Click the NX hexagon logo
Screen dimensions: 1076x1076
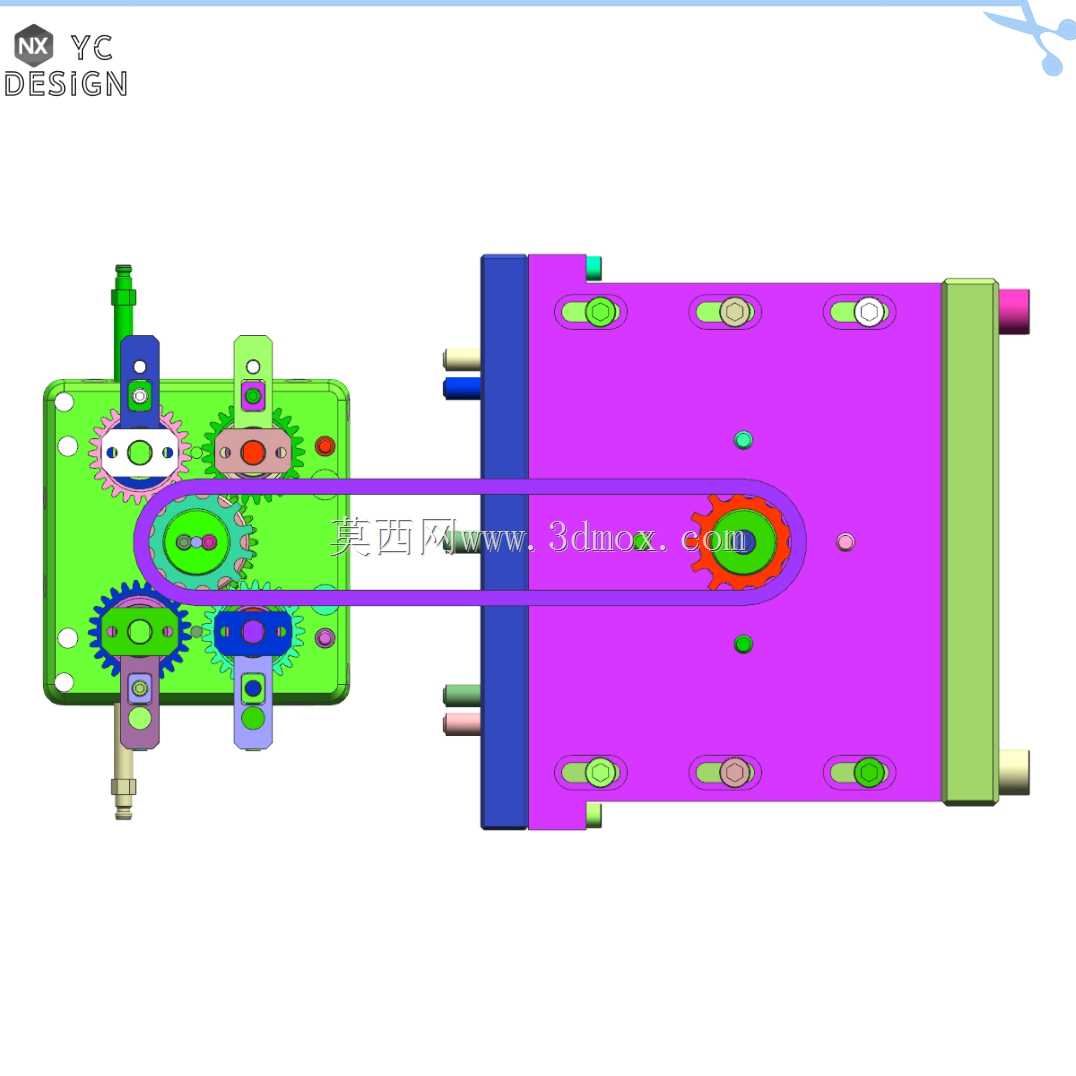point(34,46)
